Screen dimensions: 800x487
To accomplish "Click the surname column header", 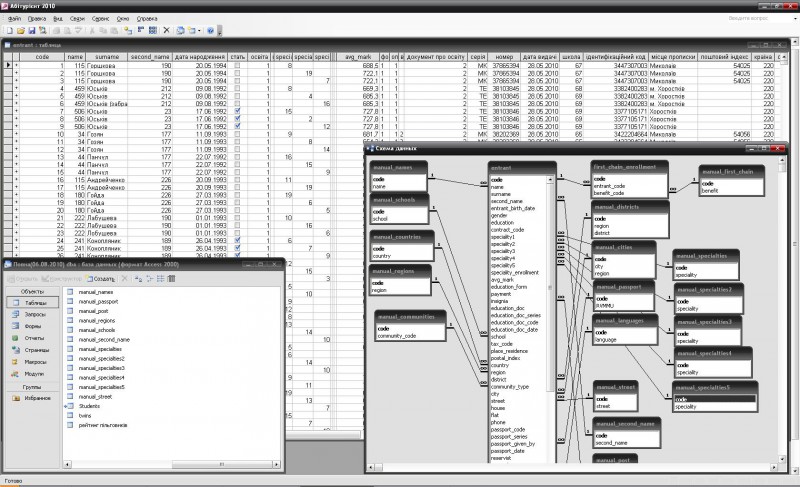I will [x=107, y=57].
